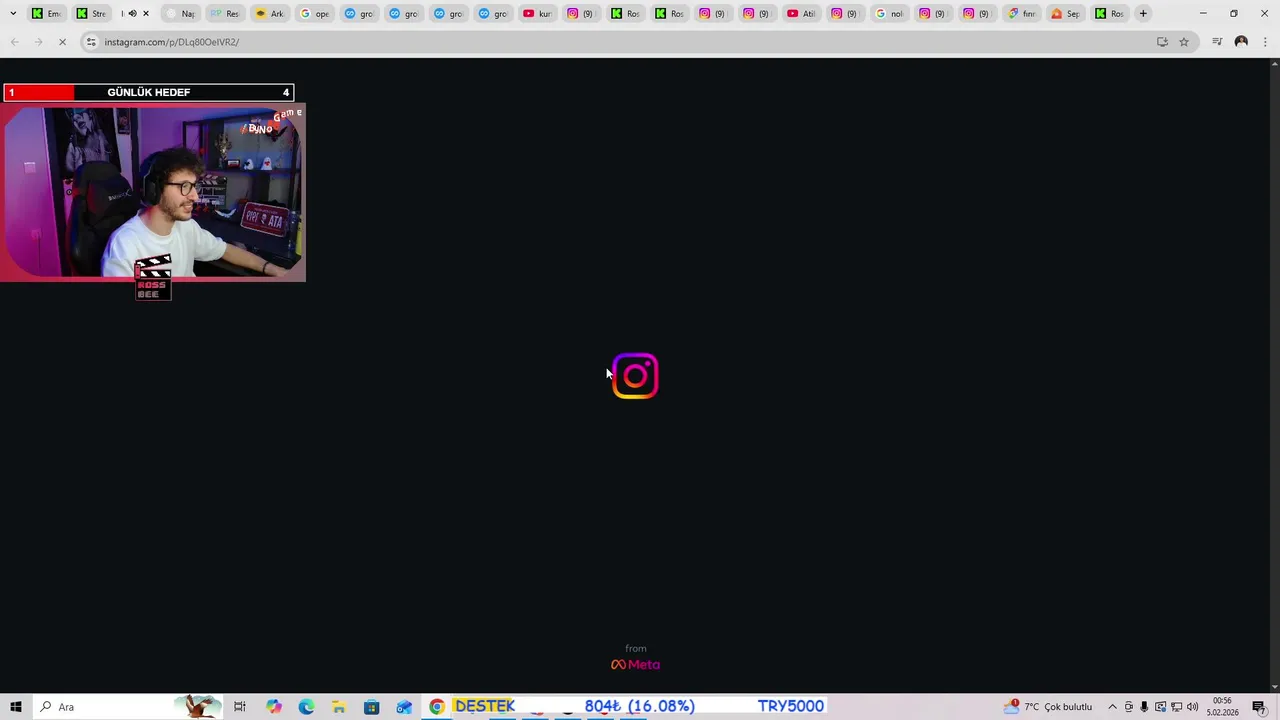Open the clock and calendar showing 00:56

[x=1222, y=707]
